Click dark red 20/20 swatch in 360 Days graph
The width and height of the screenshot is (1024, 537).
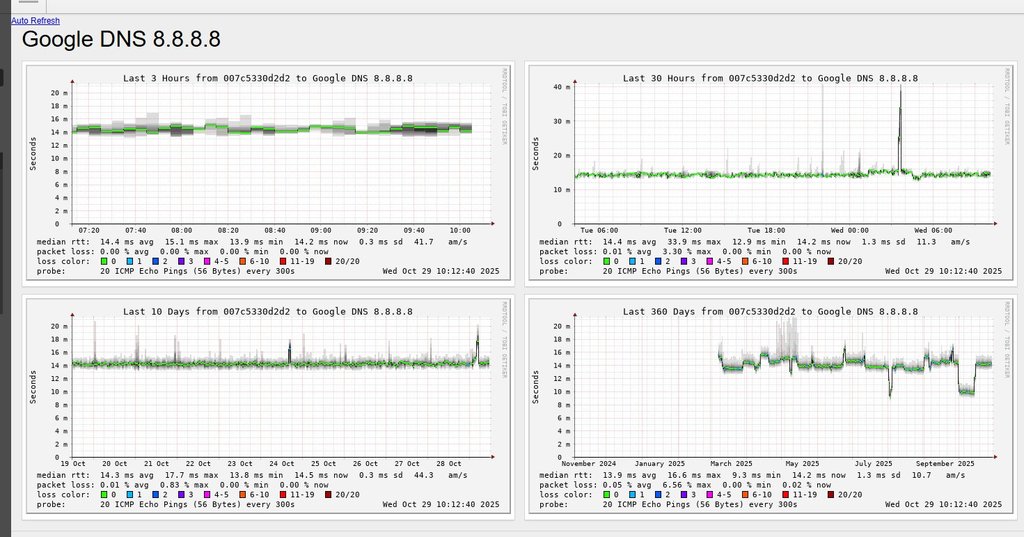831,495
